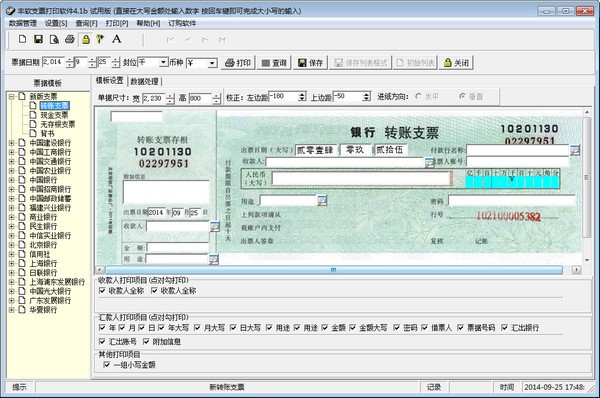Click the 保存 save button
600x398 pixels.
pos(310,62)
